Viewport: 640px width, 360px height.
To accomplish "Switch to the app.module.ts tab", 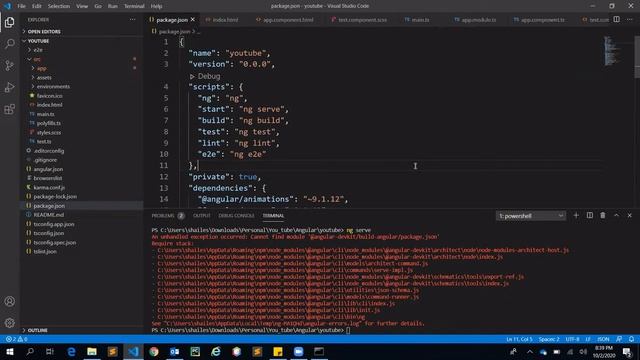I will point(479,20).
